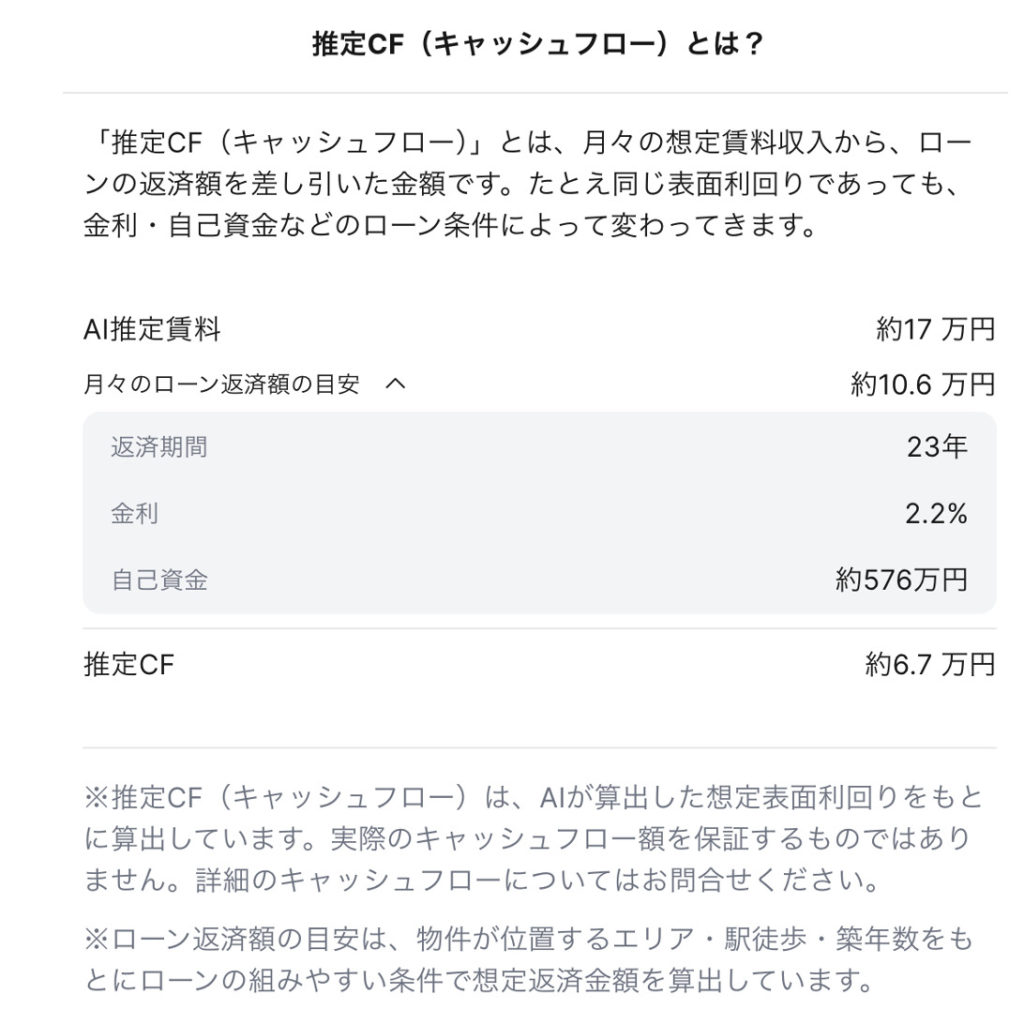Select the 返済期間 row label
This screenshot has height=1009, width=1024.
coord(159,447)
